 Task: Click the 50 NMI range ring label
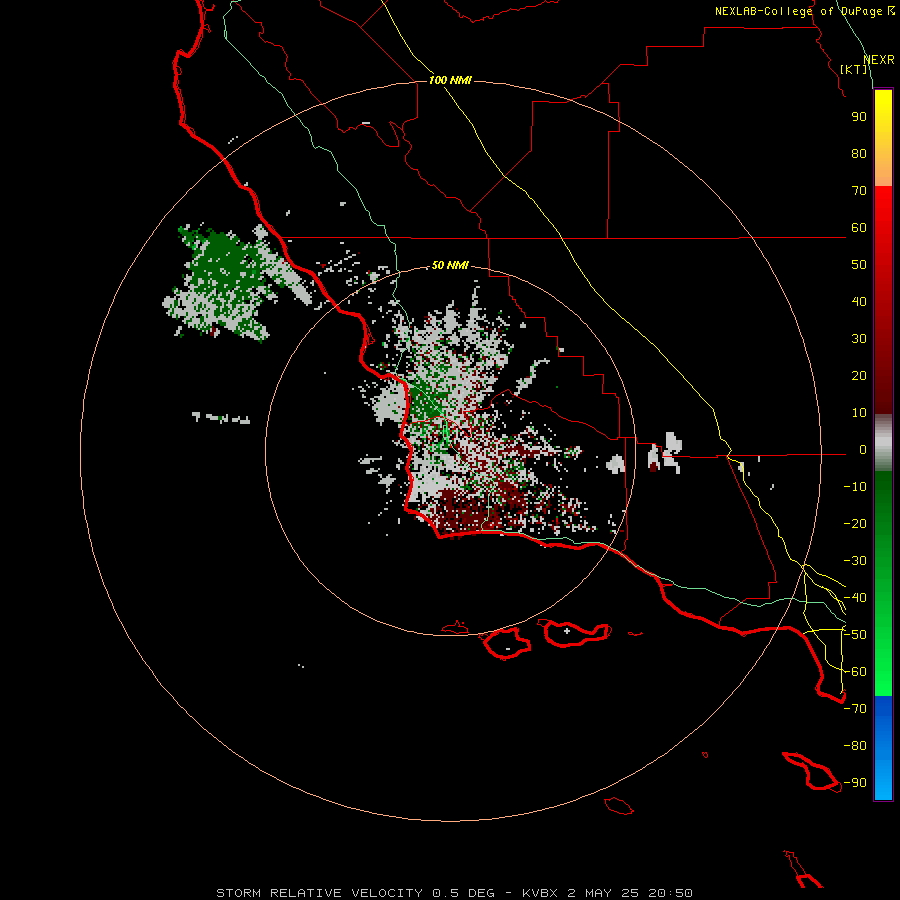pos(450,265)
